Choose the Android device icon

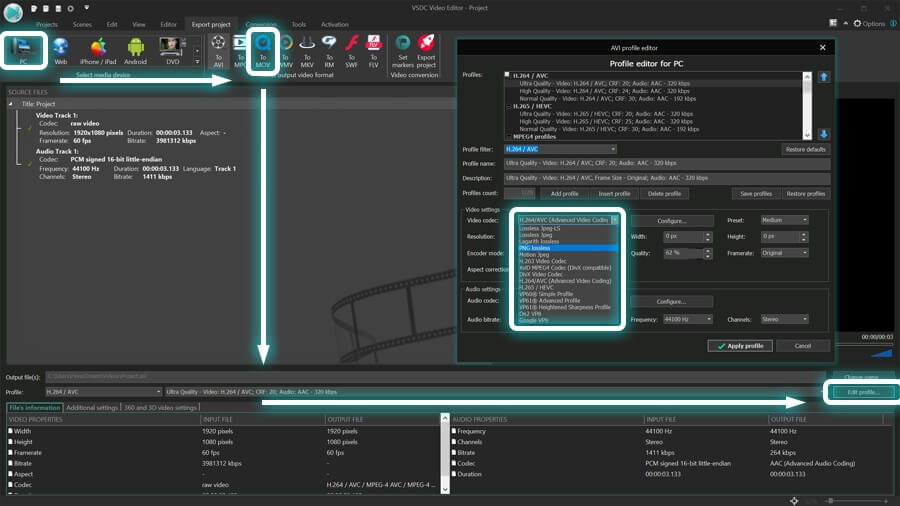[x=135, y=51]
